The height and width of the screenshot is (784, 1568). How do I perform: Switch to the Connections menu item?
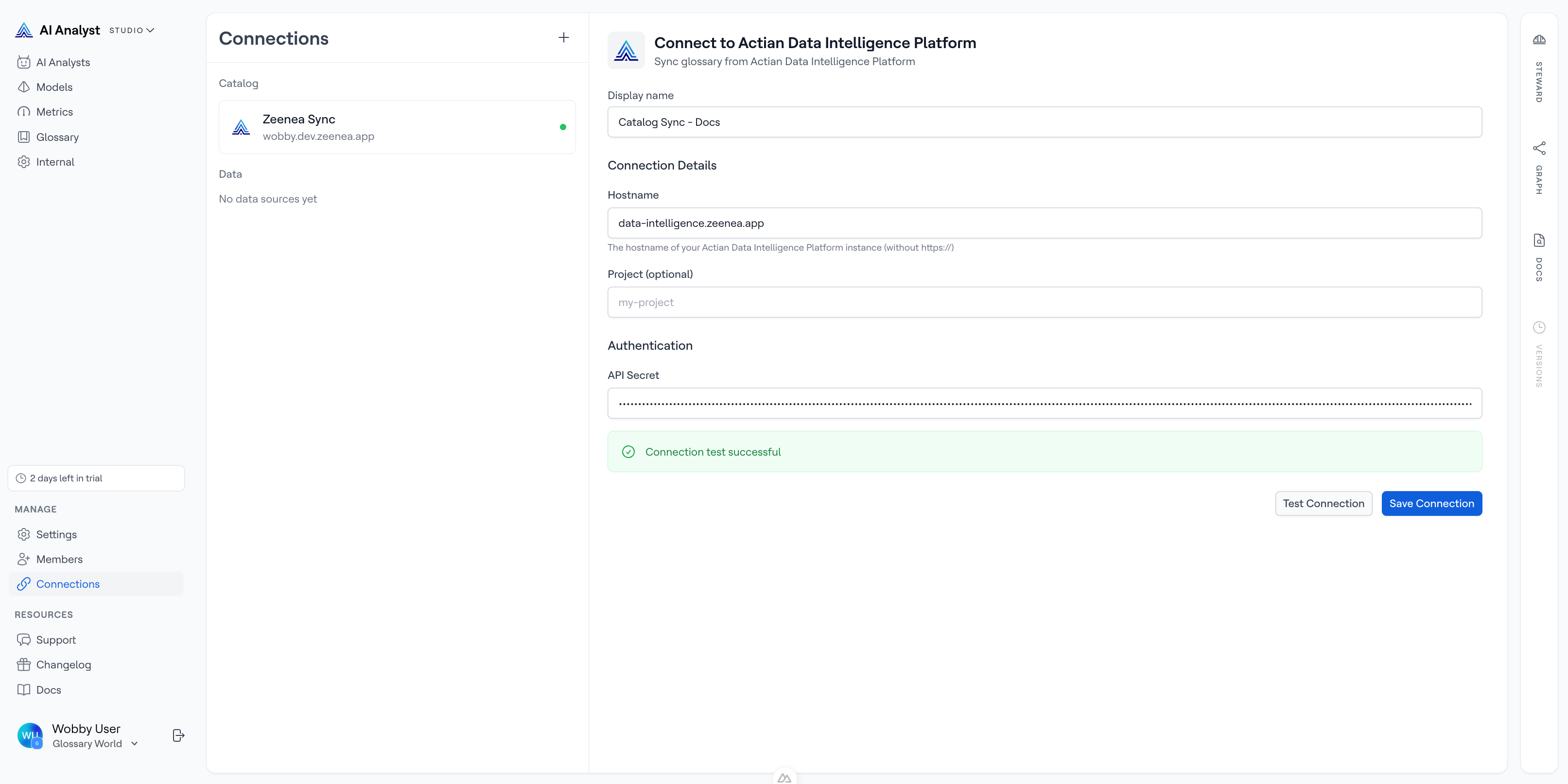(67, 584)
